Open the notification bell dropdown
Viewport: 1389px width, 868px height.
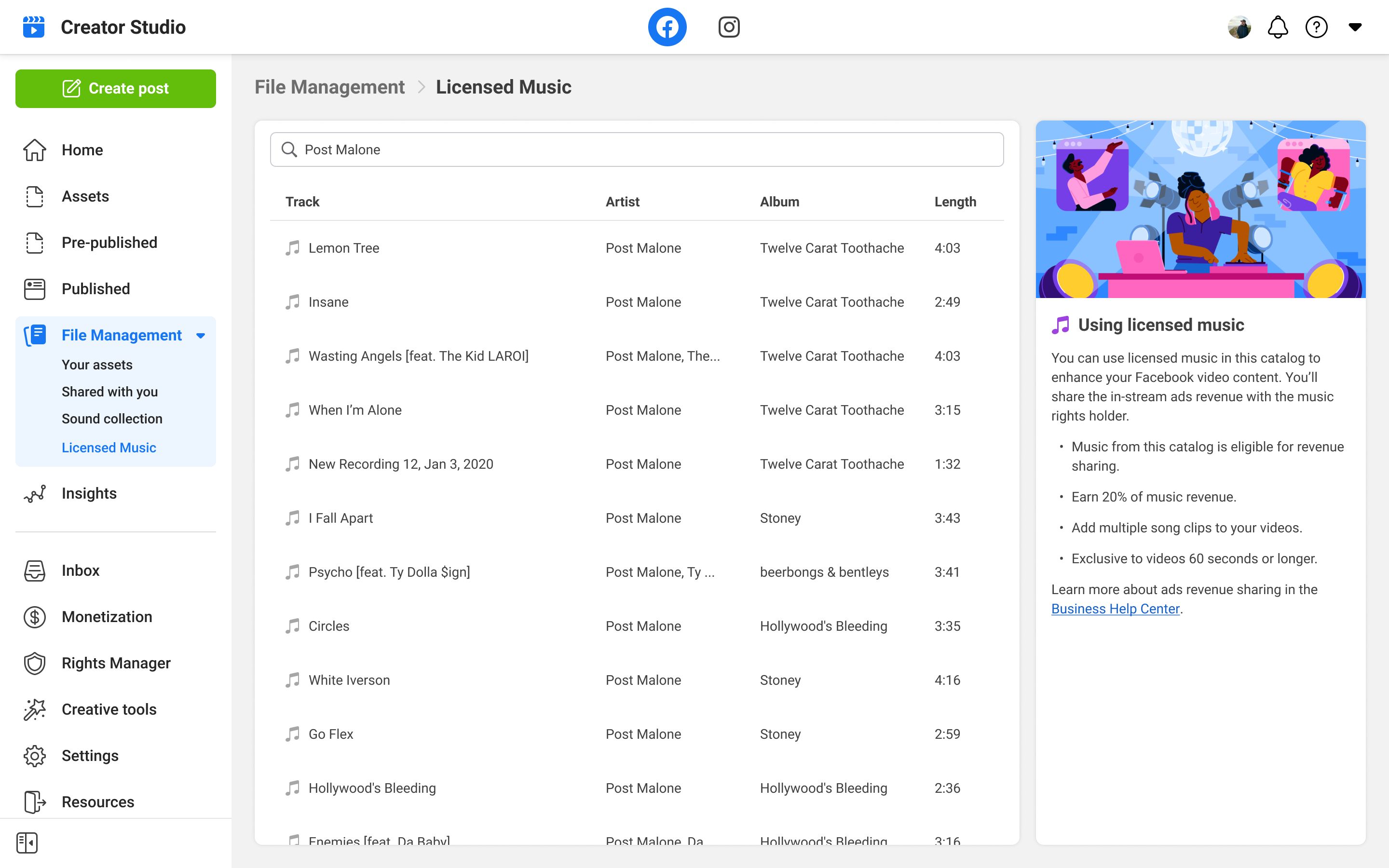(x=1277, y=27)
